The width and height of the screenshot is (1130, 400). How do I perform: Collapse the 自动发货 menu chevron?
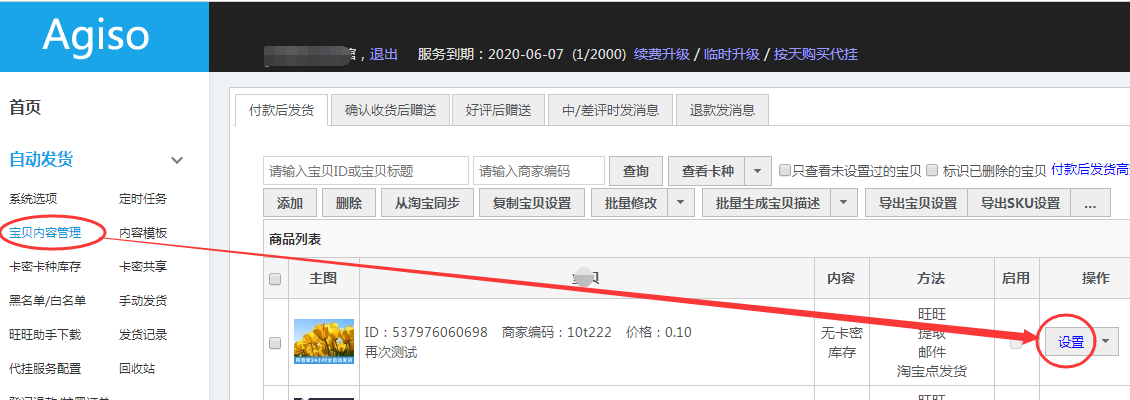[177, 160]
